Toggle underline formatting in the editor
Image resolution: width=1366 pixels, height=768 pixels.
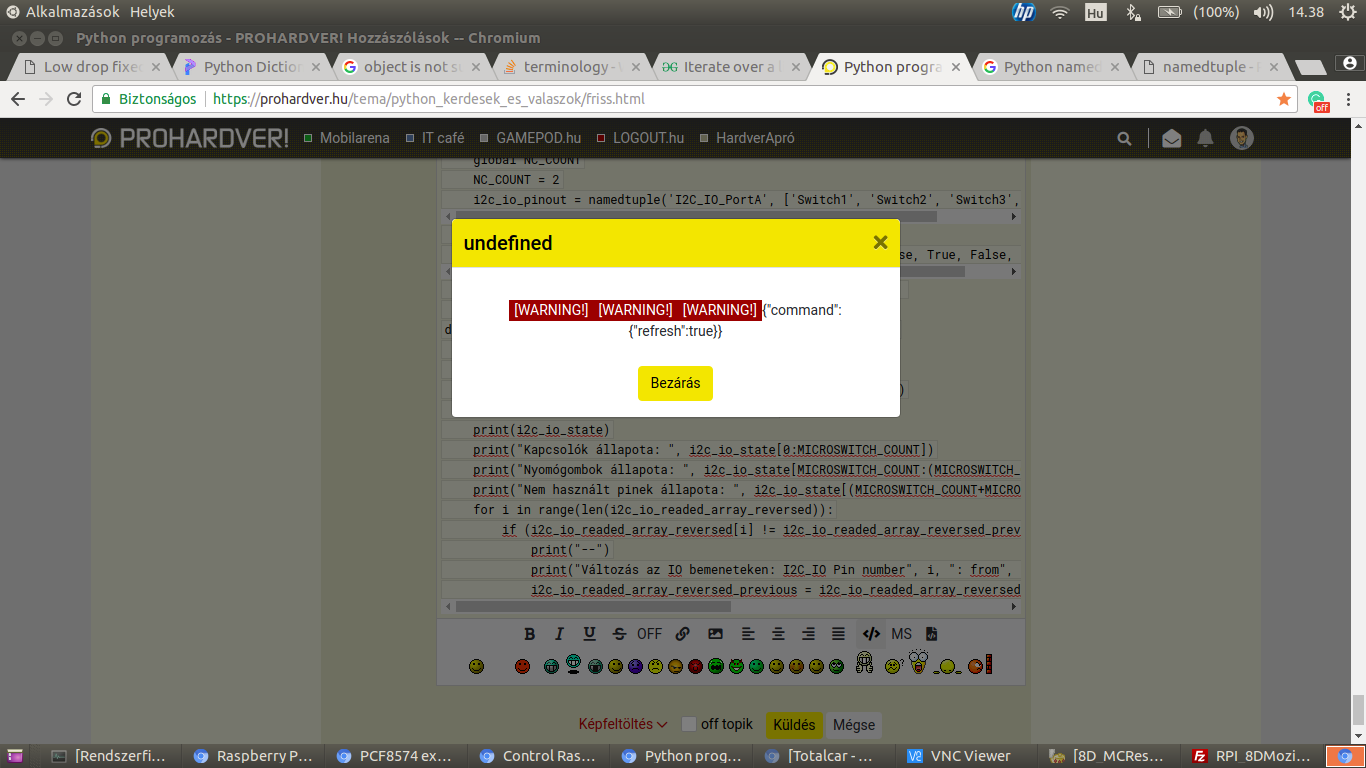pyautogui.click(x=589, y=634)
